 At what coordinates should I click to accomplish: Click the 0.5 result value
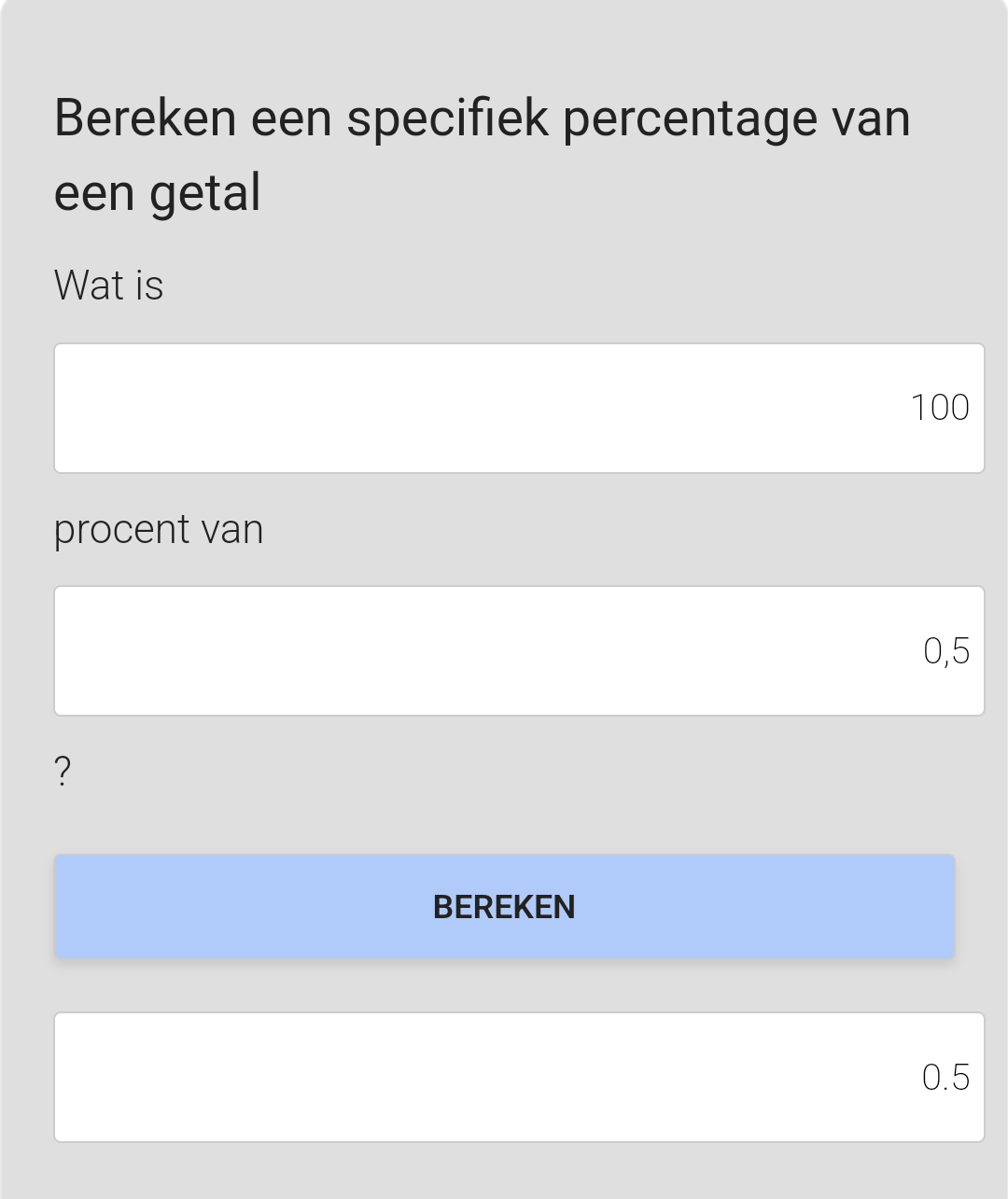click(x=945, y=1078)
